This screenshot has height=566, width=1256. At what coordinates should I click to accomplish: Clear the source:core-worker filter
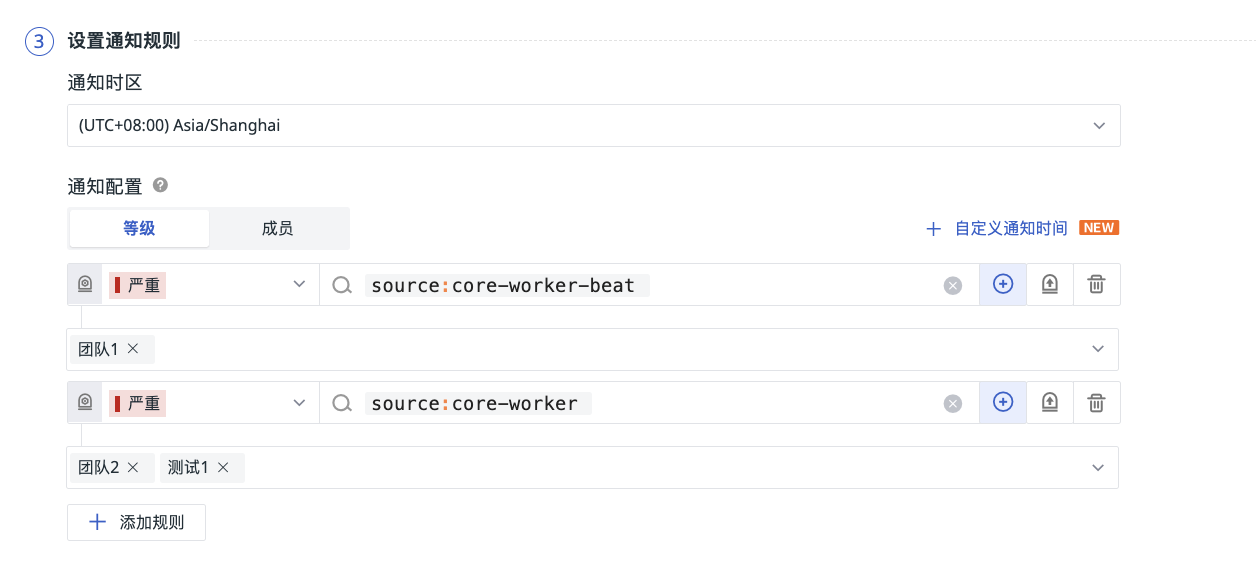(x=953, y=404)
